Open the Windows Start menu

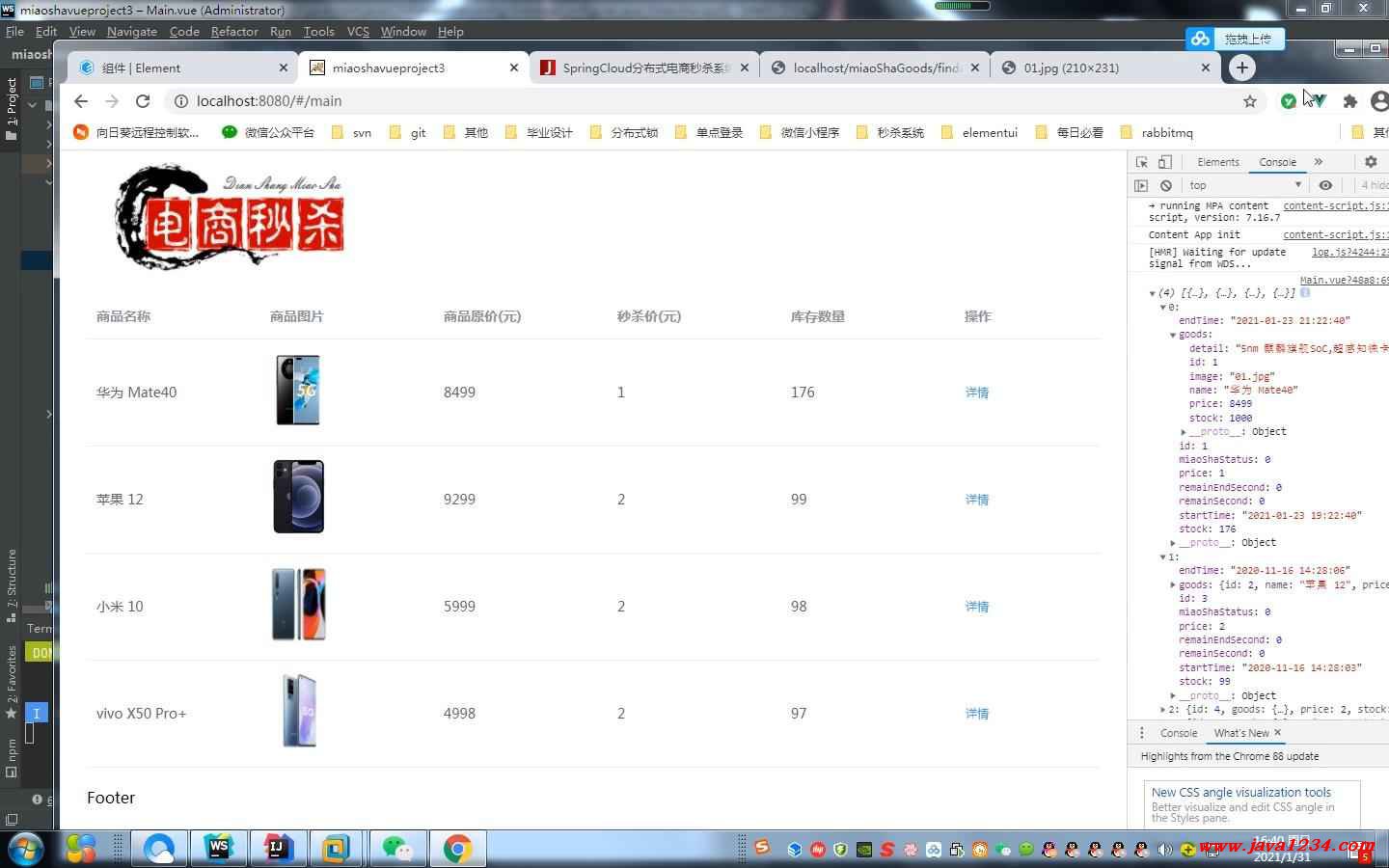click(x=24, y=850)
